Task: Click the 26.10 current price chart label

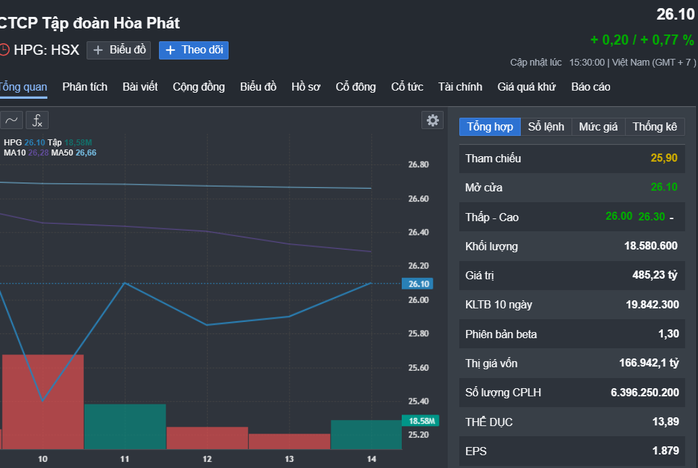Action: point(418,284)
